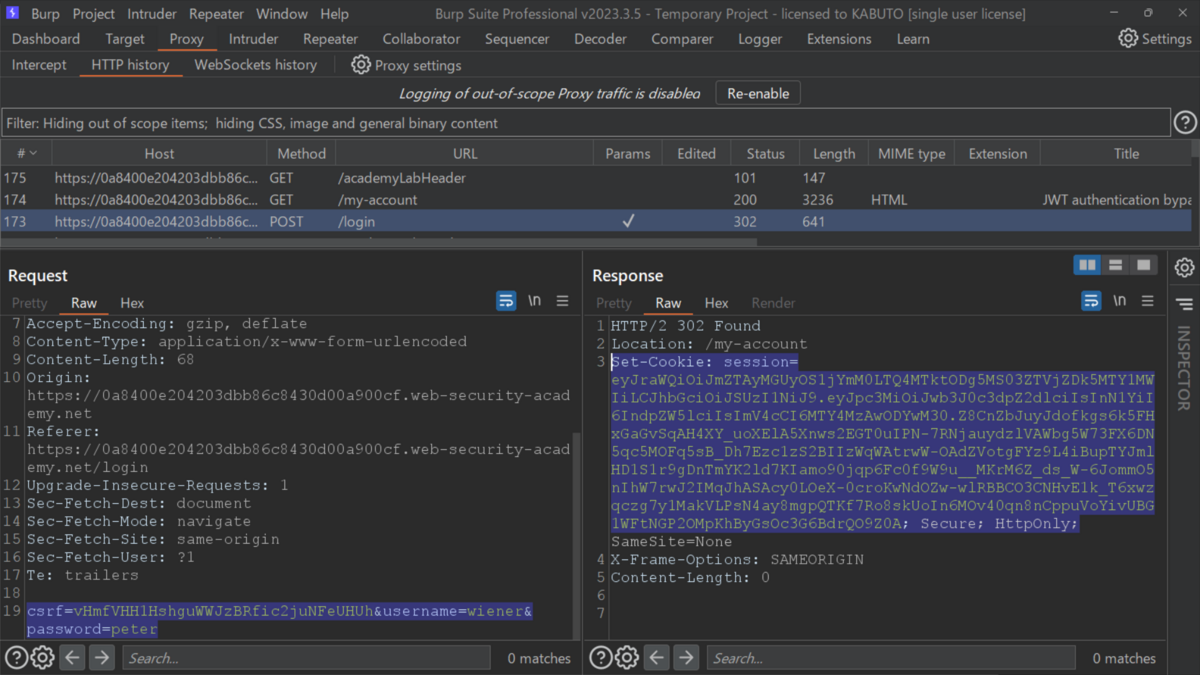The height and width of the screenshot is (675, 1200).
Task: Open the Response pane hamburger menu
Action: 1148,301
